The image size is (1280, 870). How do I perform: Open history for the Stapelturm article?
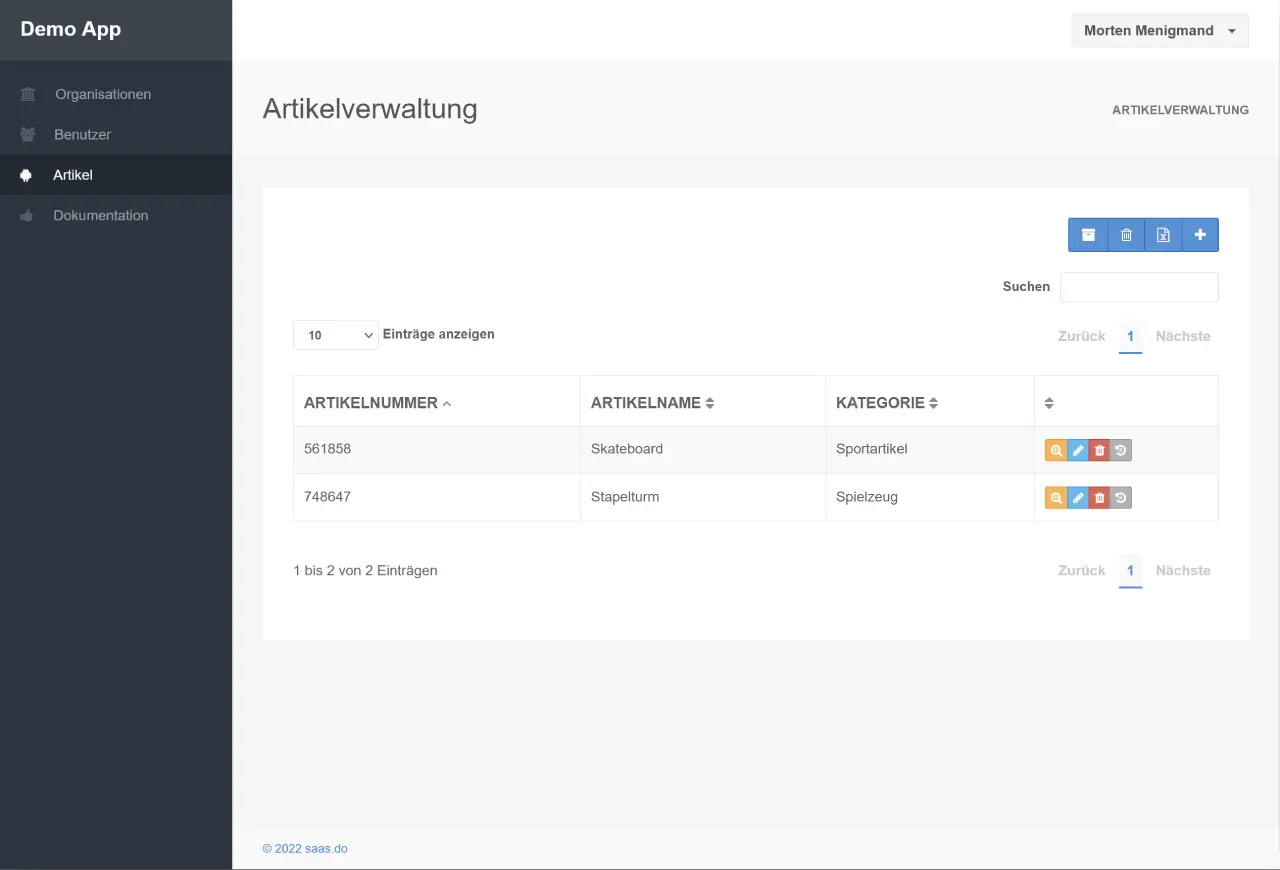tap(1121, 497)
